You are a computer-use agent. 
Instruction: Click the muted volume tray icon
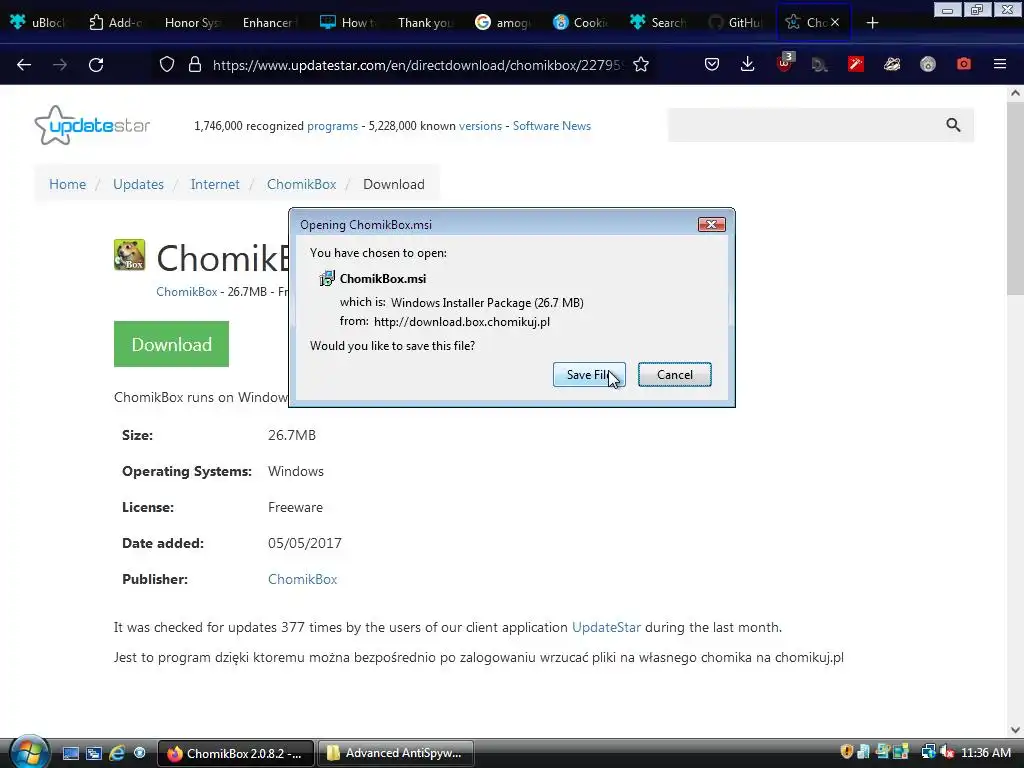pos(948,752)
